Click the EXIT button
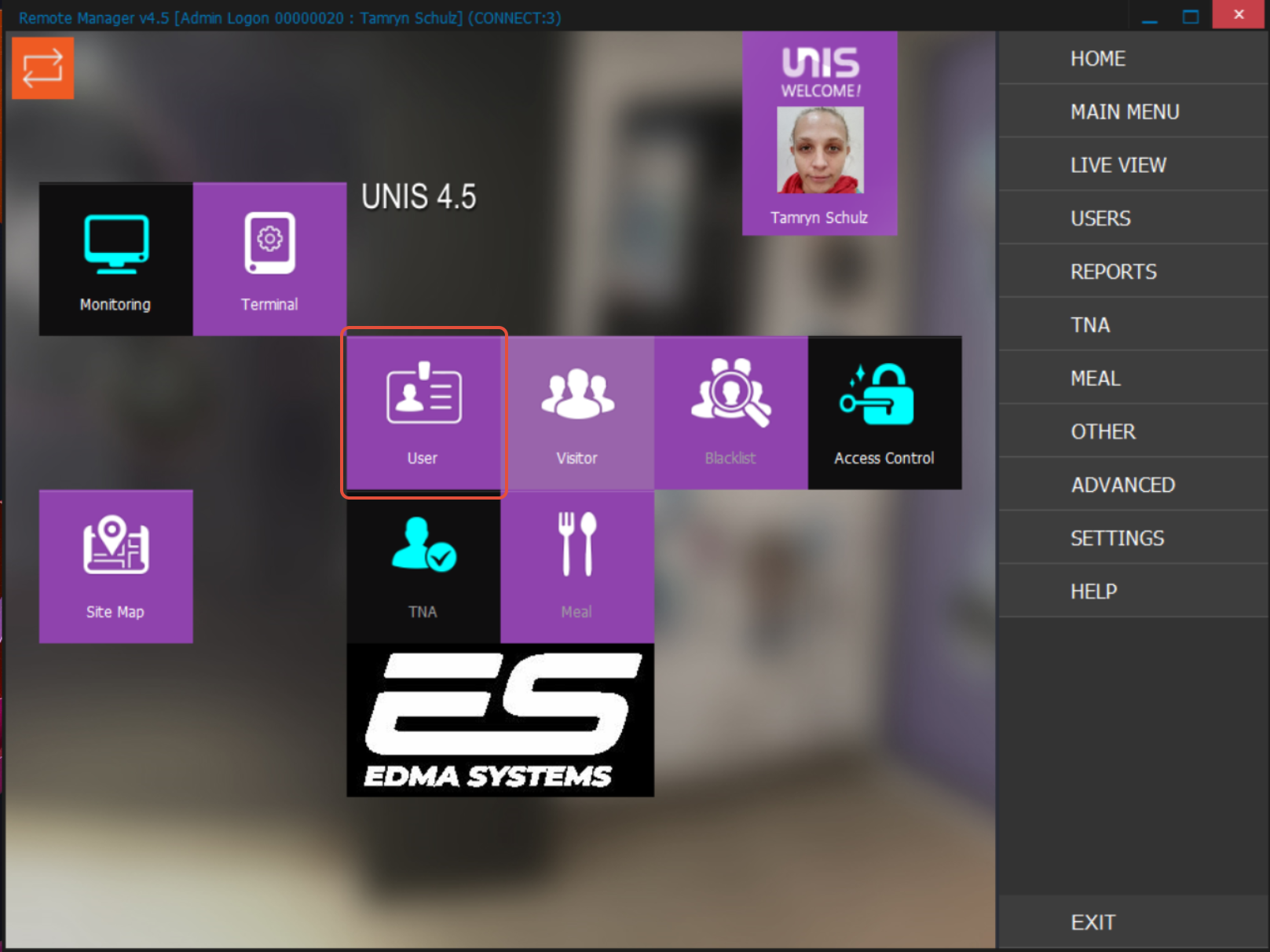Viewport: 1270px width, 952px height. 1134,922
